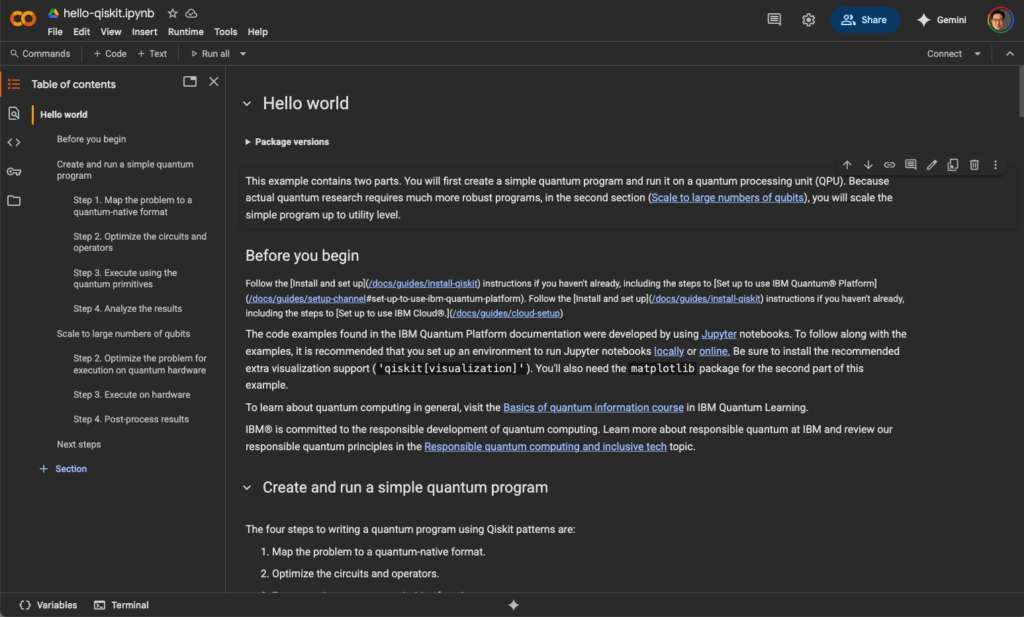Open the Insert menu
Image resolution: width=1024 pixels, height=617 pixels.
tap(144, 31)
